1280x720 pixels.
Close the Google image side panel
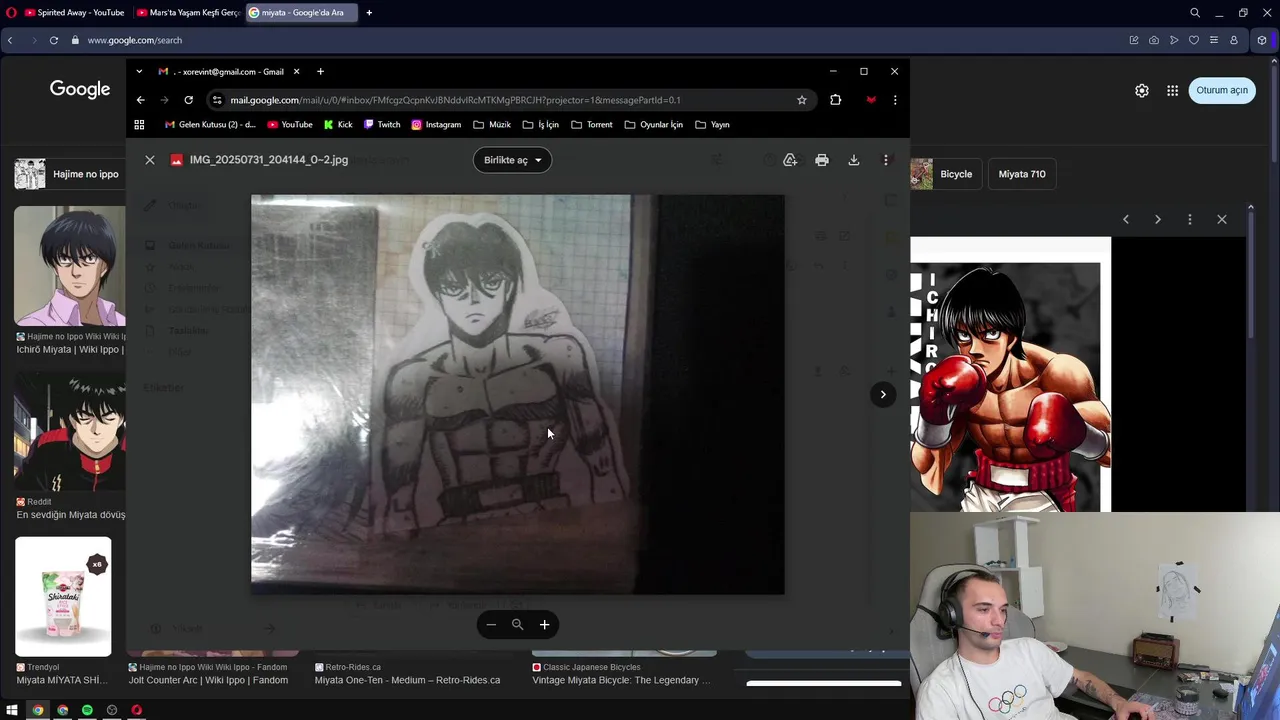(1222, 219)
